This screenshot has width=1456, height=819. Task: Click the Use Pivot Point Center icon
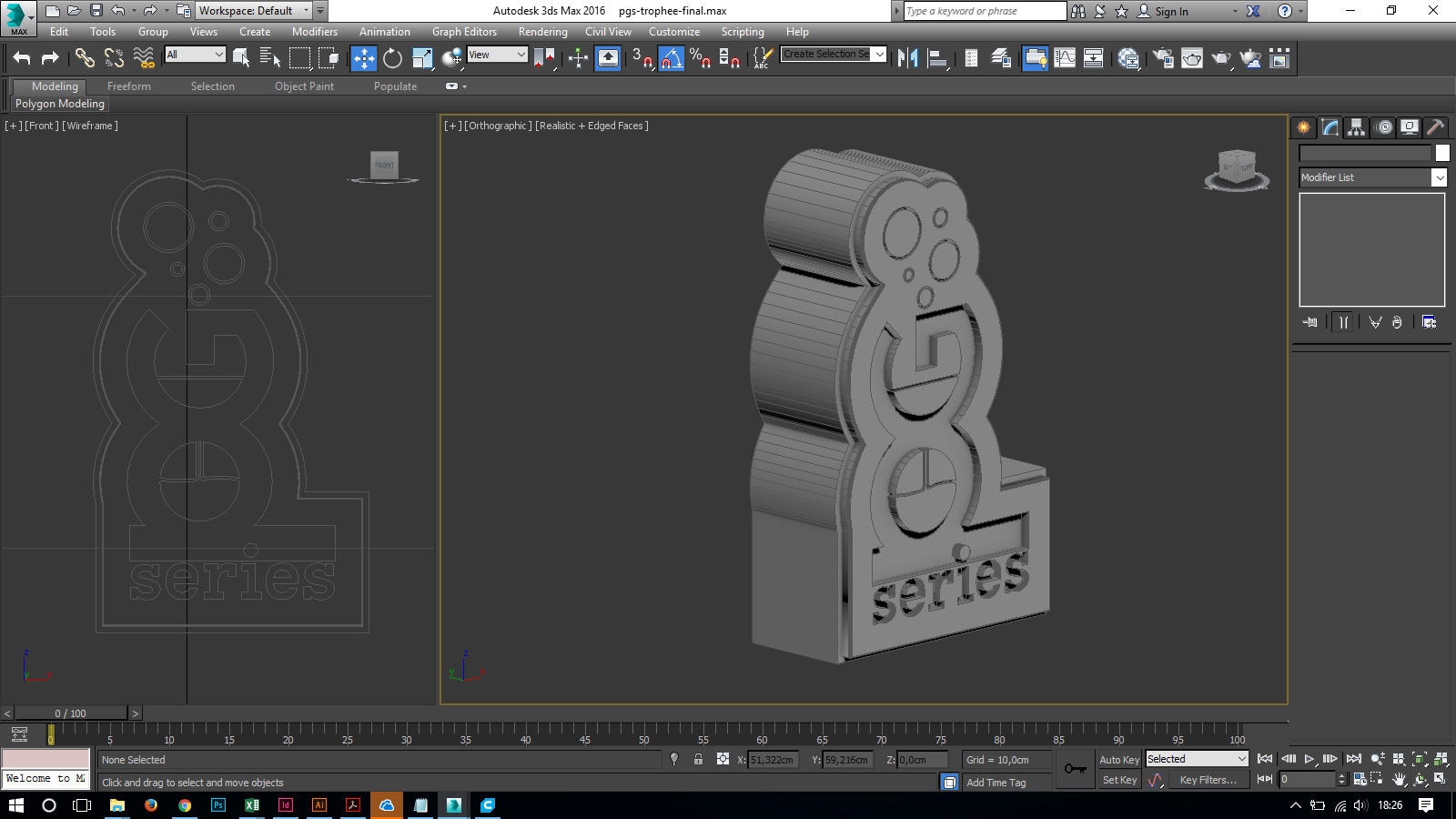pos(544,58)
